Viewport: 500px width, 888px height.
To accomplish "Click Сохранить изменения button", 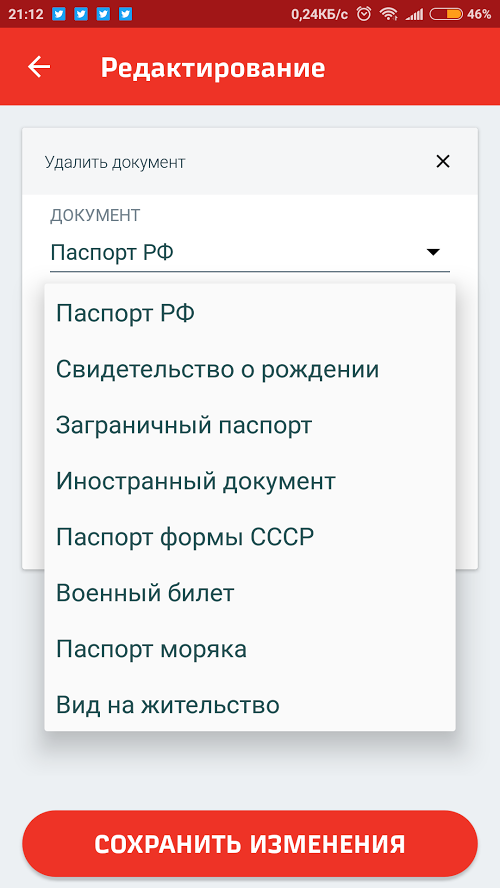I will [250, 843].
